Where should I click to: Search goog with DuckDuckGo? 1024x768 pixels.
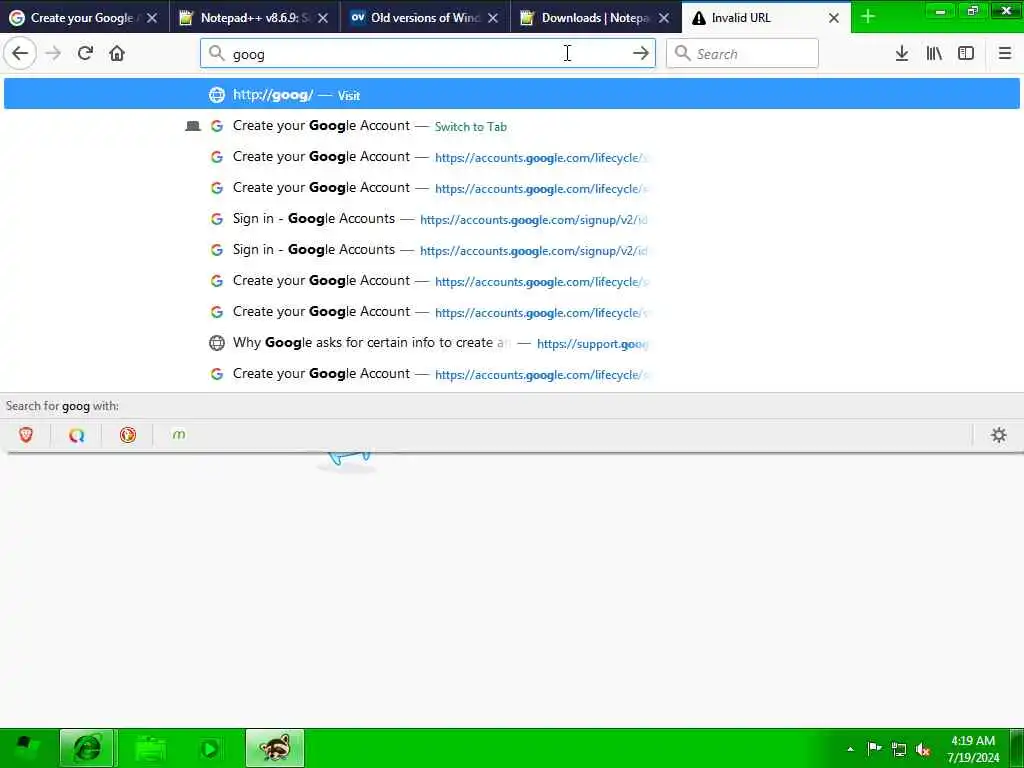pos(128,435)
